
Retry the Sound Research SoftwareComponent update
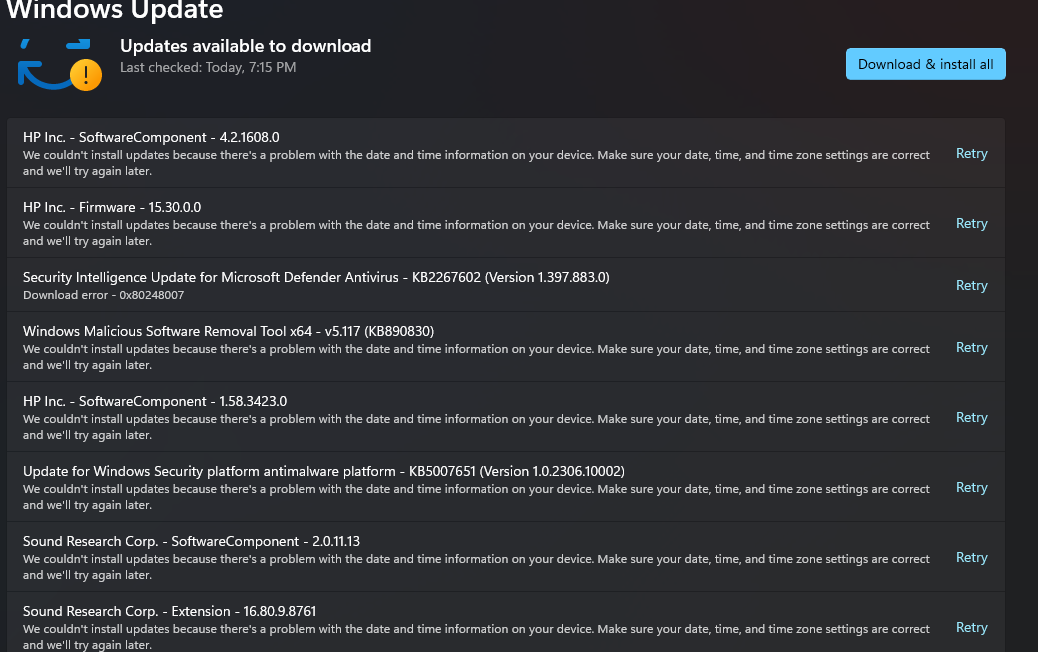click(971, 557)
